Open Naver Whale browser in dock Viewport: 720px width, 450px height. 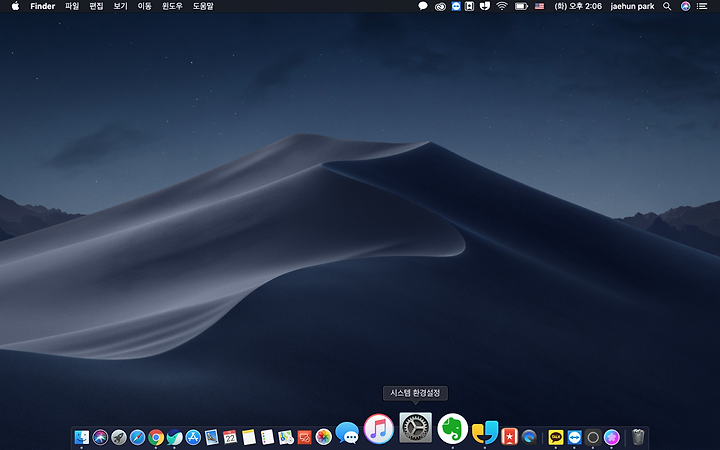pyautogui.click(x=174, y=437)
